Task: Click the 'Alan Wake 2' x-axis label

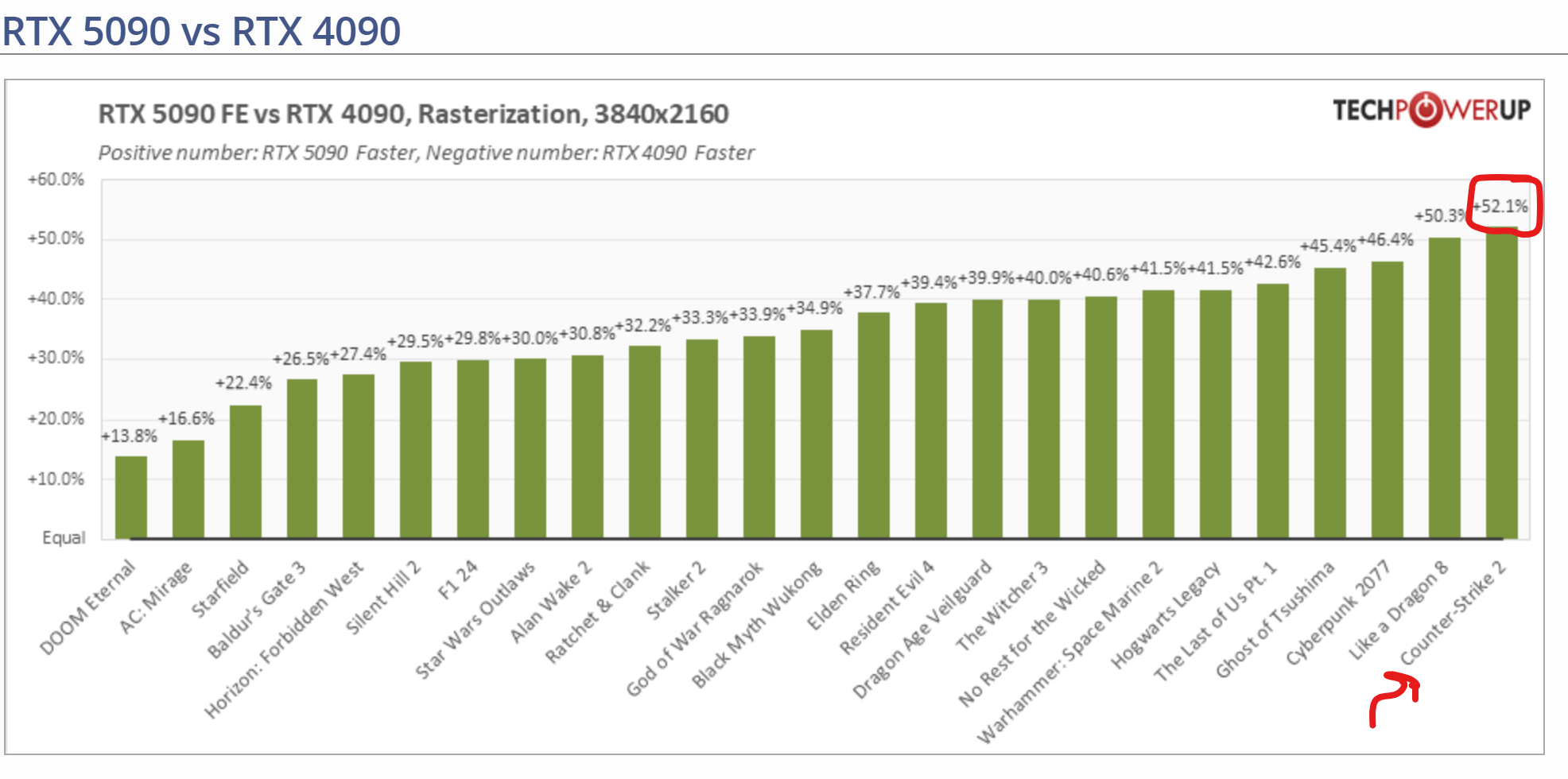Action: [x=550, y=601]
